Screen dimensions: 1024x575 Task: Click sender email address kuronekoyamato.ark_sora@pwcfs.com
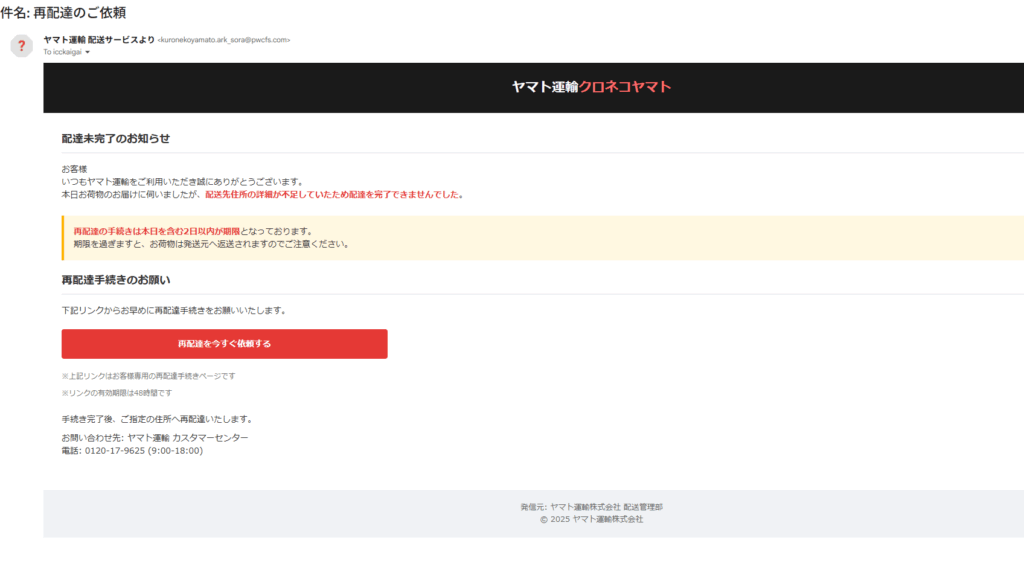[x=225, y=40]
